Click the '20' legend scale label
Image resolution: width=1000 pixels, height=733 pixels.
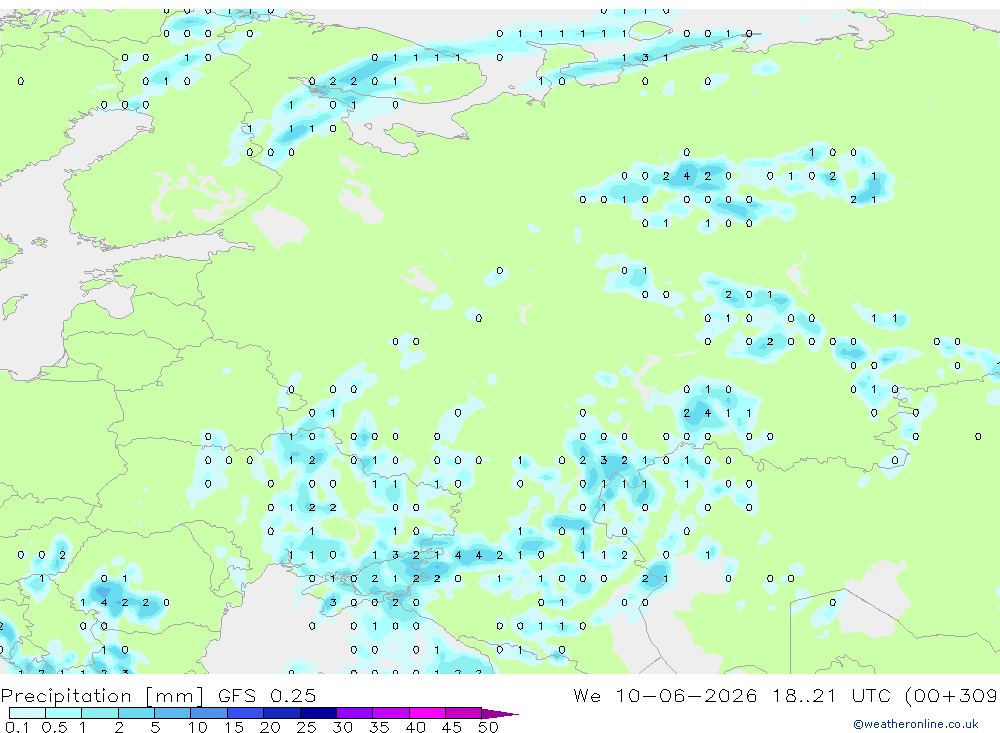pos(270,727)
